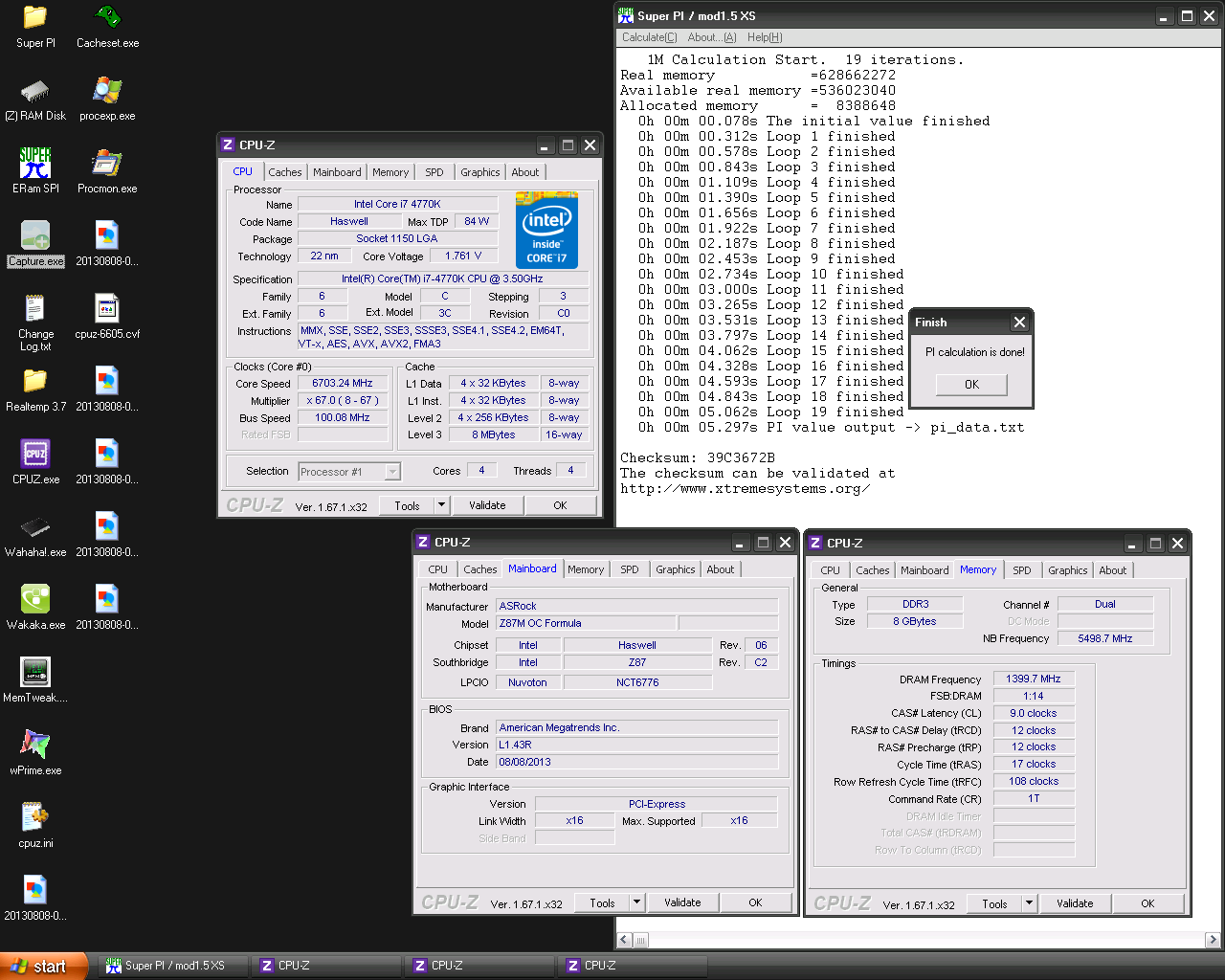Open the cpuz.ini file icon
This screenshot has height=980, width=1225.
pos(35,827)
